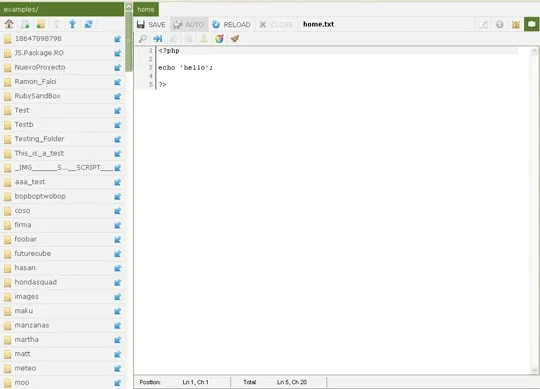The width and height of the screenshot is (540, 389).
Task: Reload the home.txt file
Action: pos(231,24)
